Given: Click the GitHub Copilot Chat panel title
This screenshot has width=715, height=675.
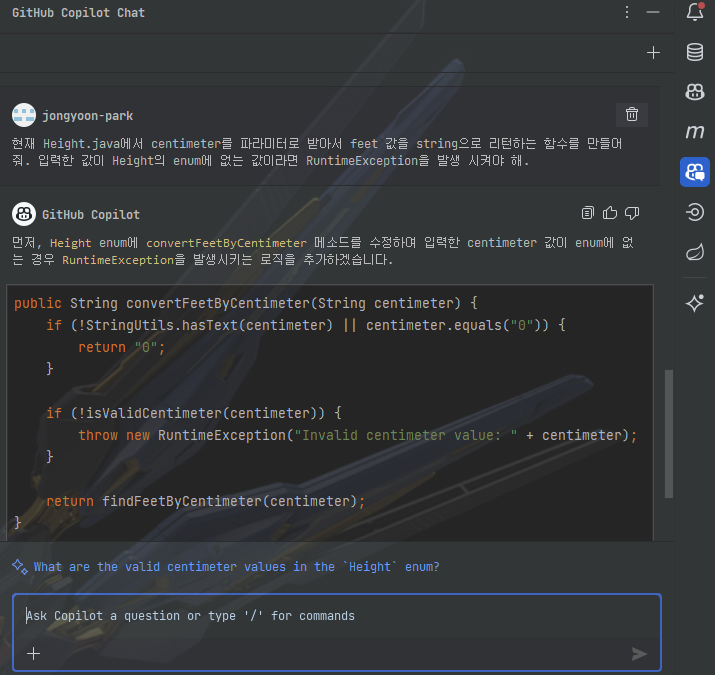Looking at the screenshot, I should pyautogui.click(x=78, y=13).
